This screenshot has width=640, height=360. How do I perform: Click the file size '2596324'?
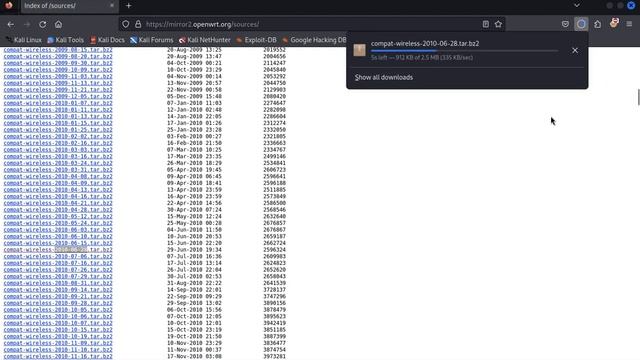pos(274,250)
